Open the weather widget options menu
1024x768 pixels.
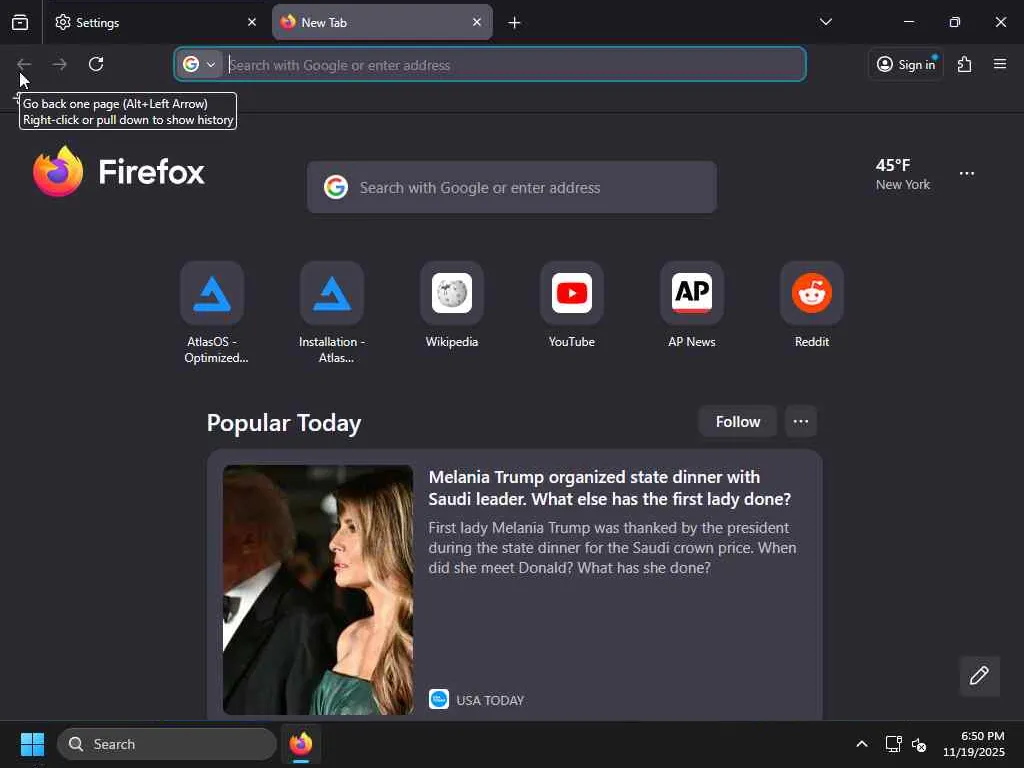click(967, 174)
